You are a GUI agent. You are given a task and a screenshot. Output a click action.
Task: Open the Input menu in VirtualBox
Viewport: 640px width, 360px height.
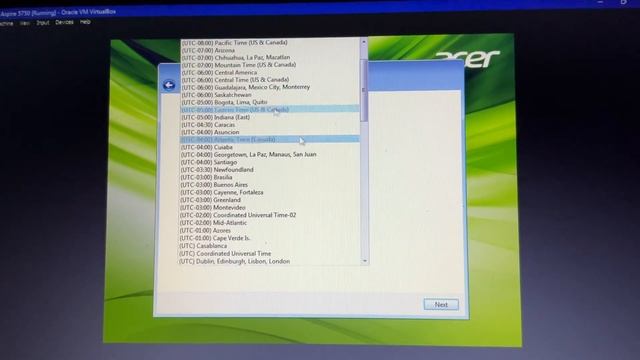[x=43, y=22]
